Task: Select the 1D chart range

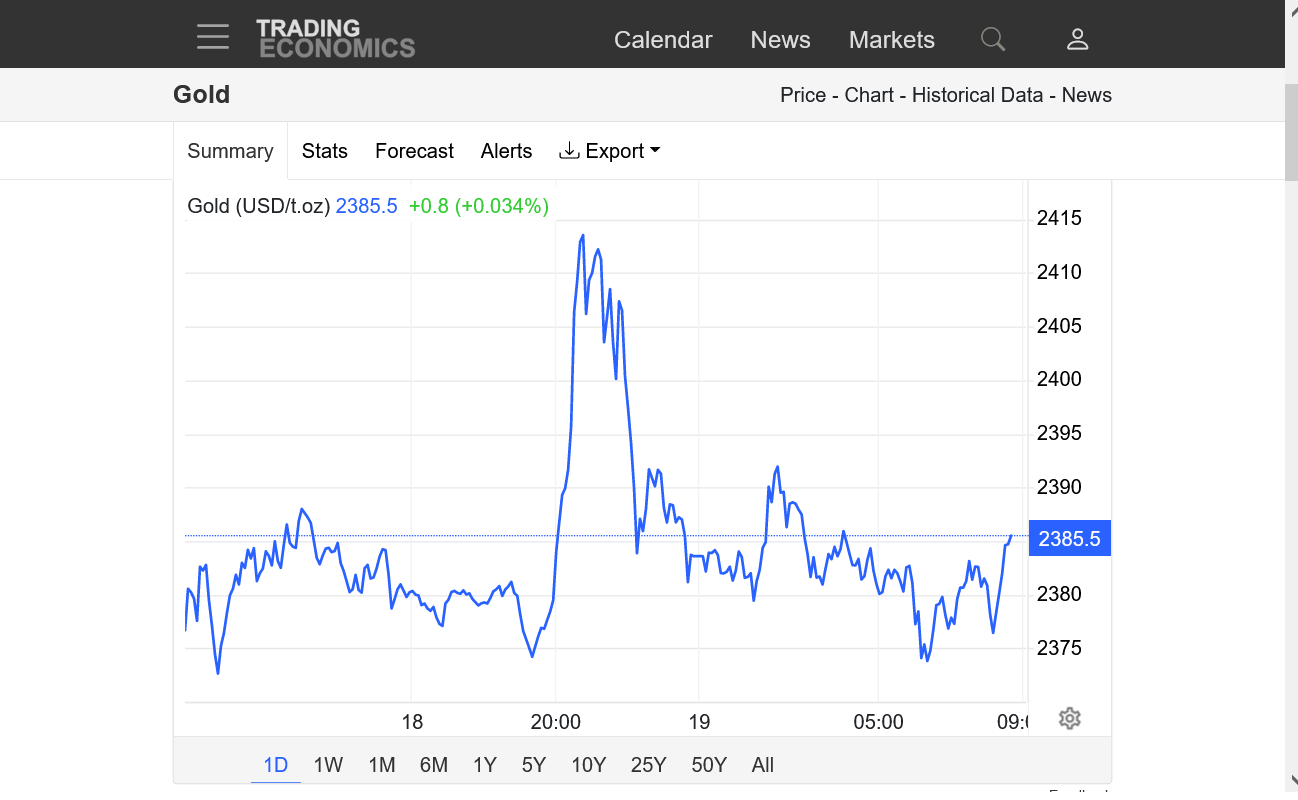Action: click(x=276, y=765)
